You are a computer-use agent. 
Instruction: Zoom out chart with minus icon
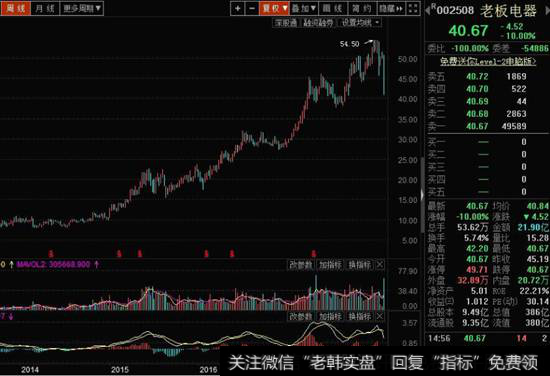251,8
